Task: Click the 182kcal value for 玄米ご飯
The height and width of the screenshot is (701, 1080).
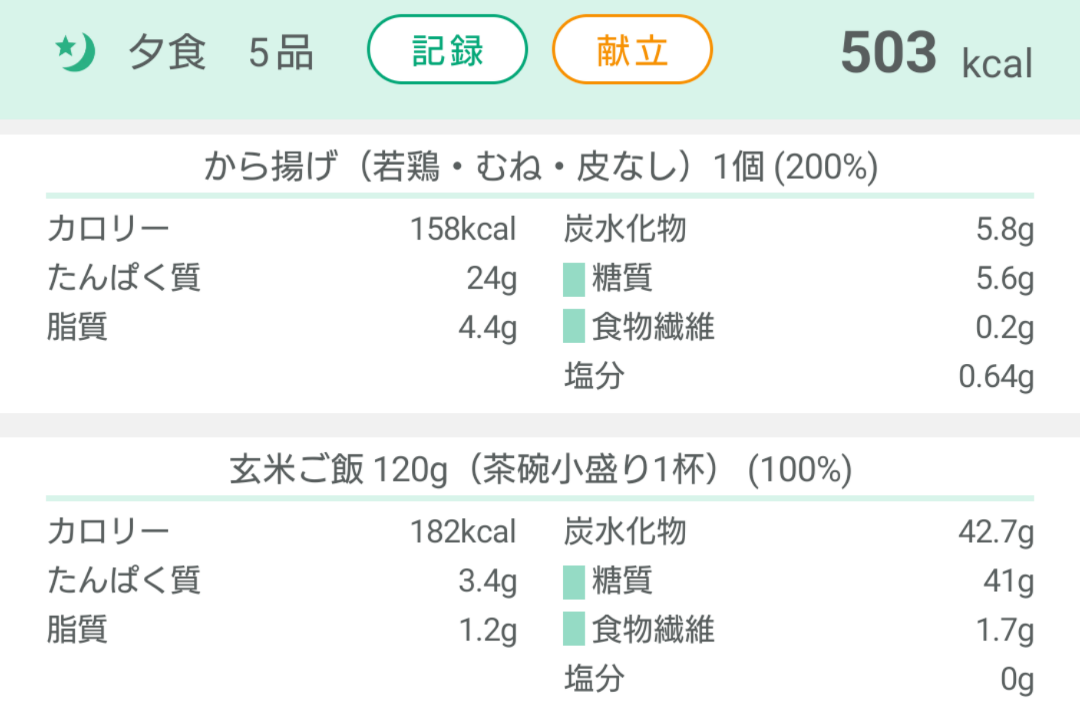Action: pyautogui.click(x=462, y=532)
